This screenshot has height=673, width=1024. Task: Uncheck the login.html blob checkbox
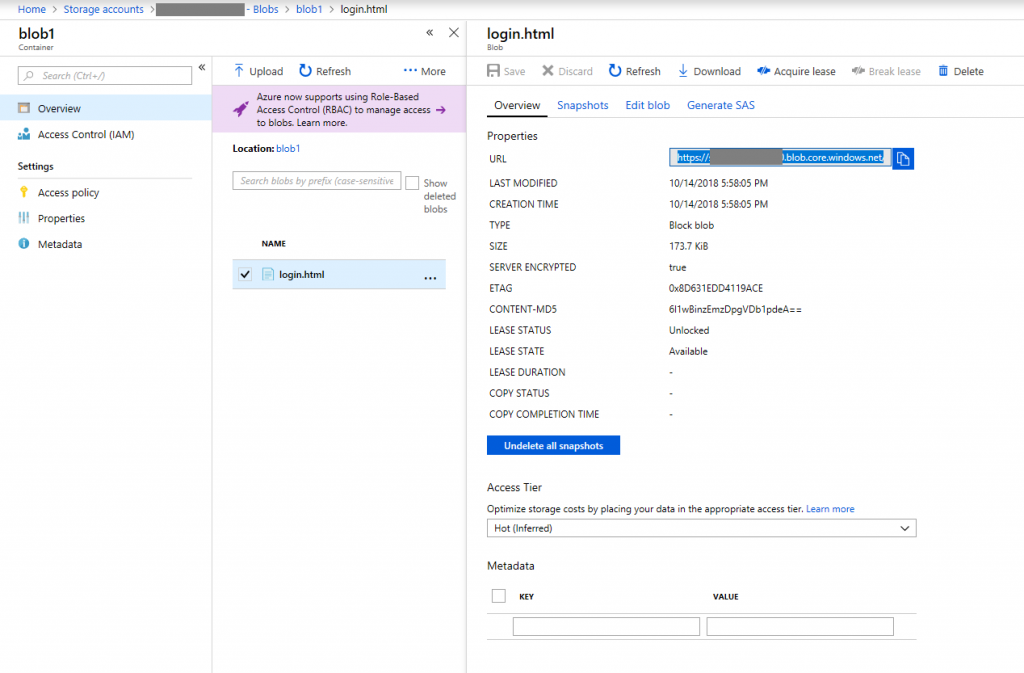pos(245,274)
